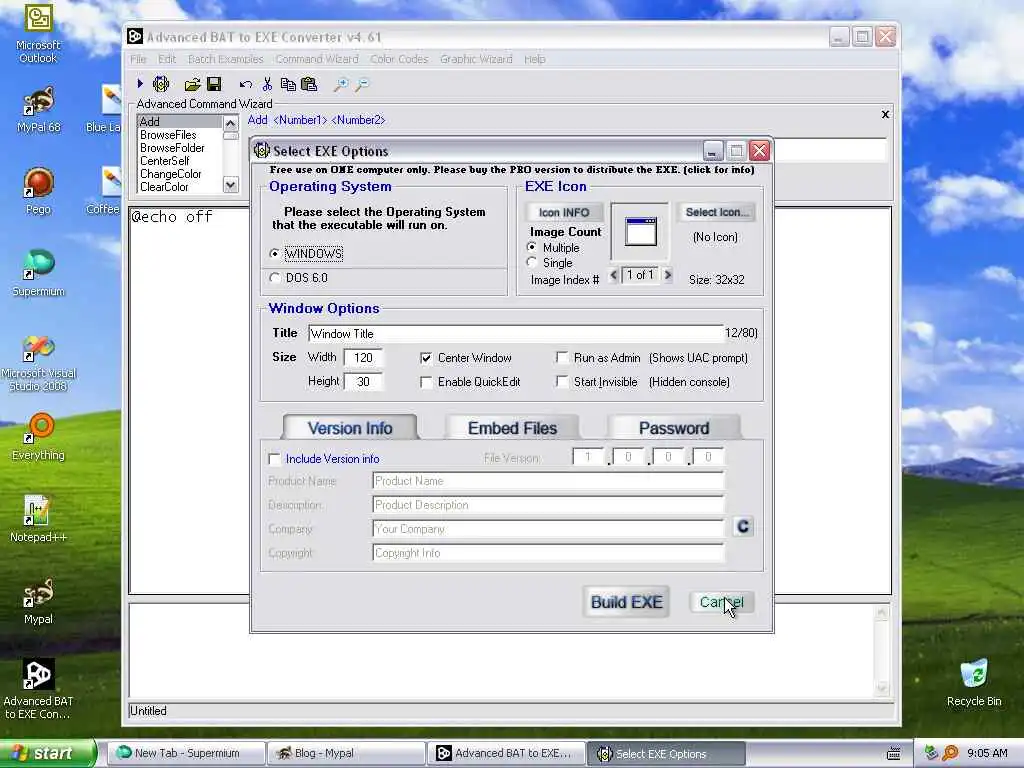The width and height of the screenshot is (1024, 768).
Task: Select the DOS 6.0 radio button
Action: tap(274, 278)
